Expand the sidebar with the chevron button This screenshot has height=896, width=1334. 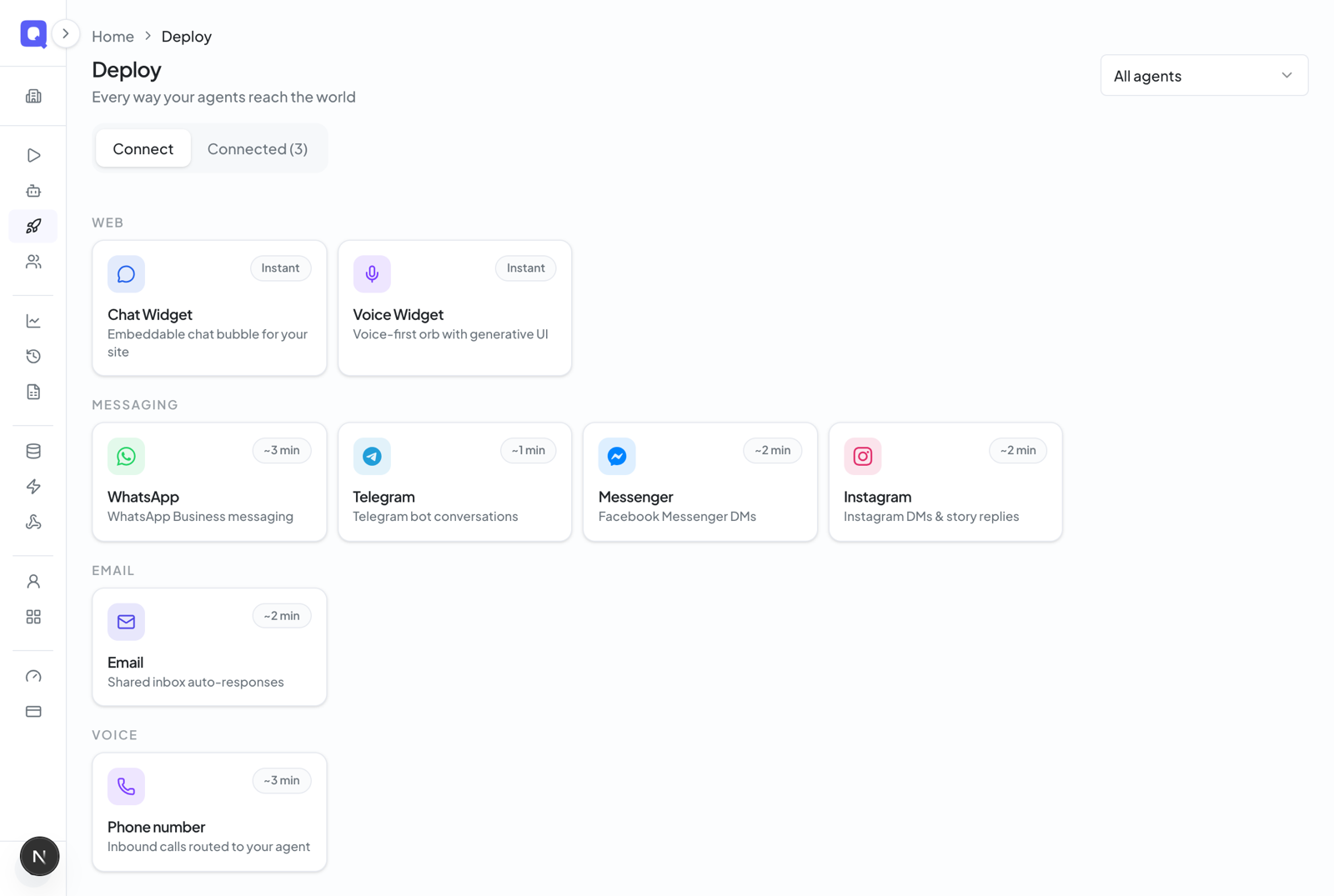tap(66, 33)
